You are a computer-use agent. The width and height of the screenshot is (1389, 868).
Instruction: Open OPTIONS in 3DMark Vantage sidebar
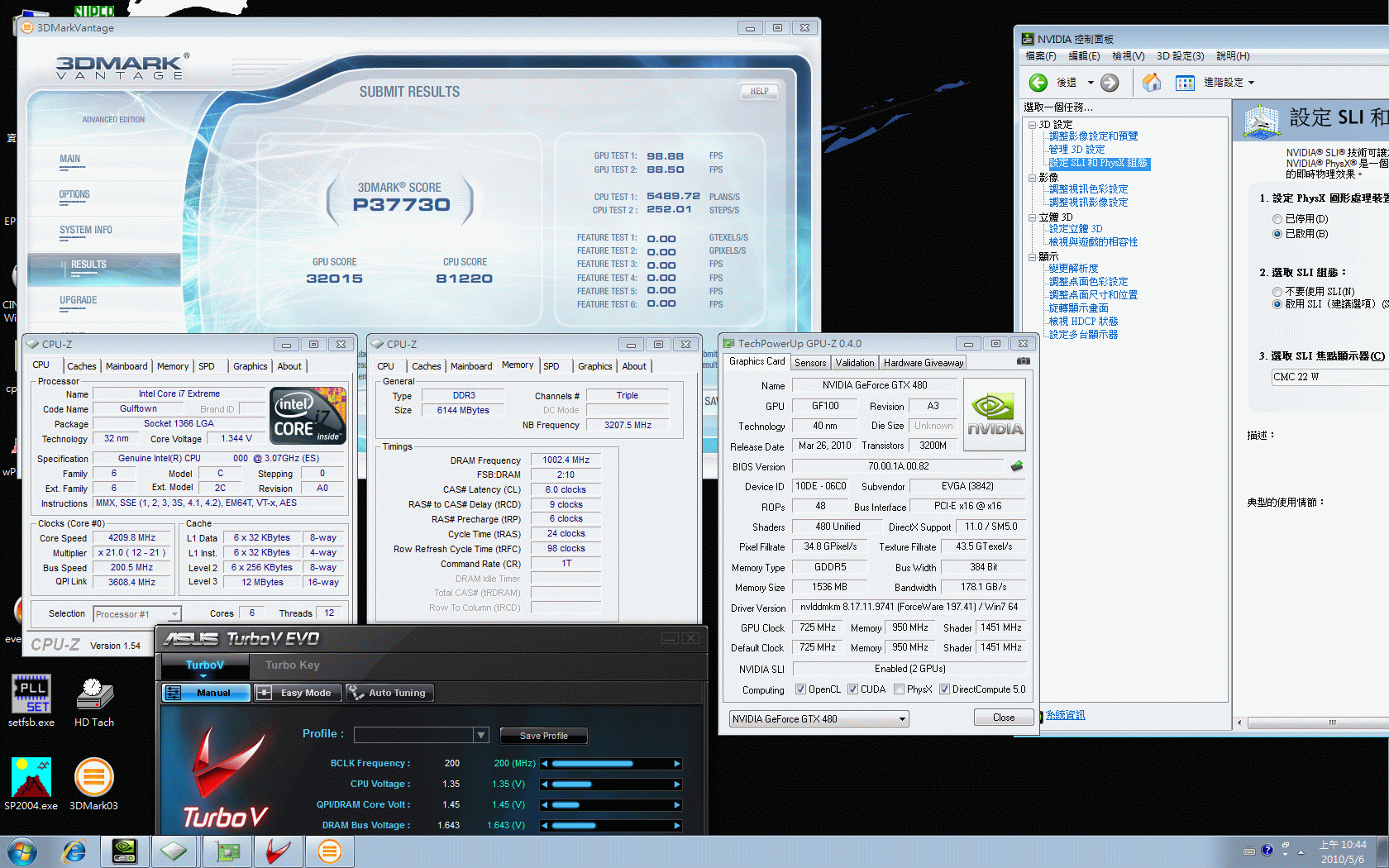click(x=74, y=195)
